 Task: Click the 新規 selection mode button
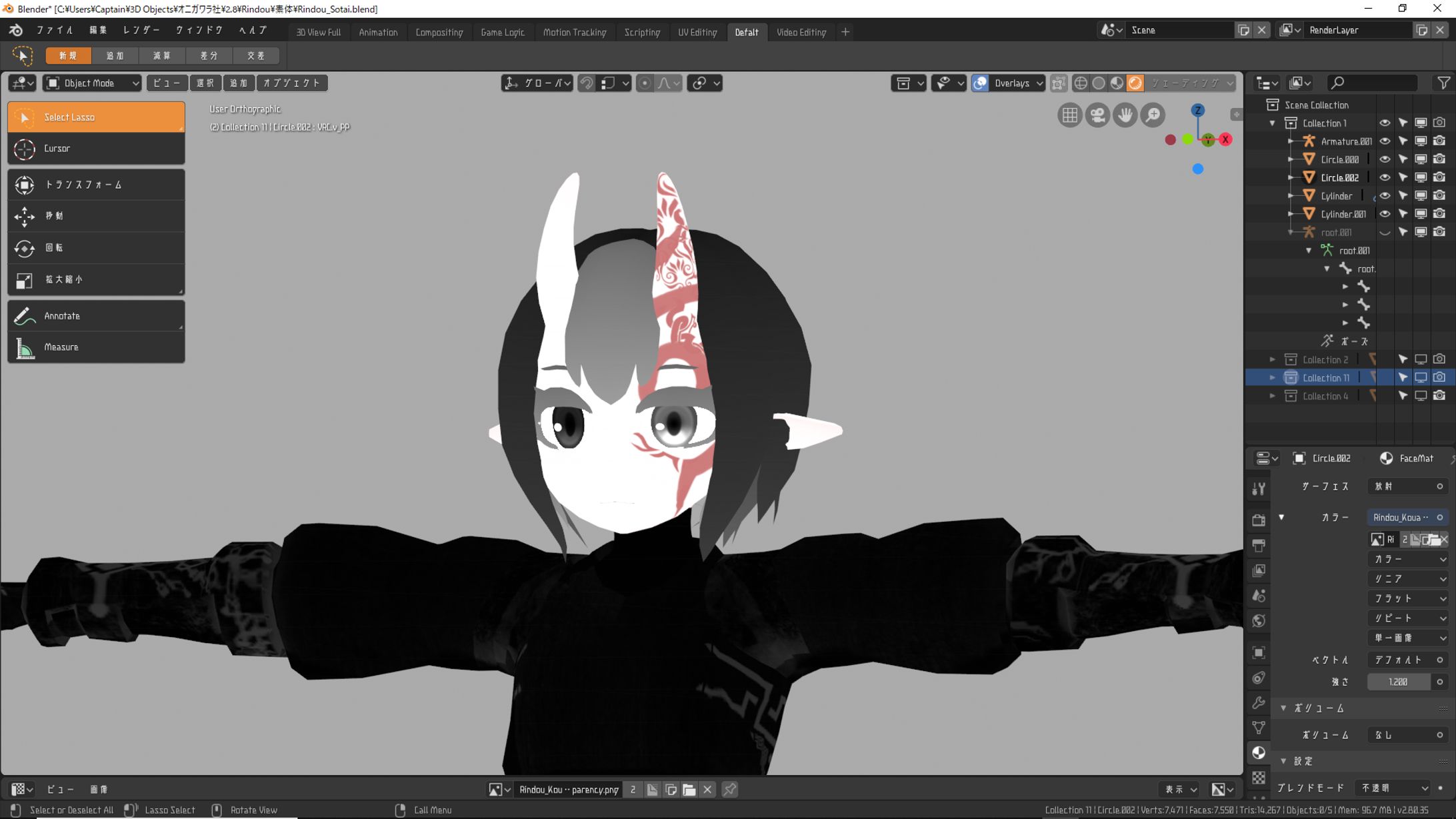68,56
